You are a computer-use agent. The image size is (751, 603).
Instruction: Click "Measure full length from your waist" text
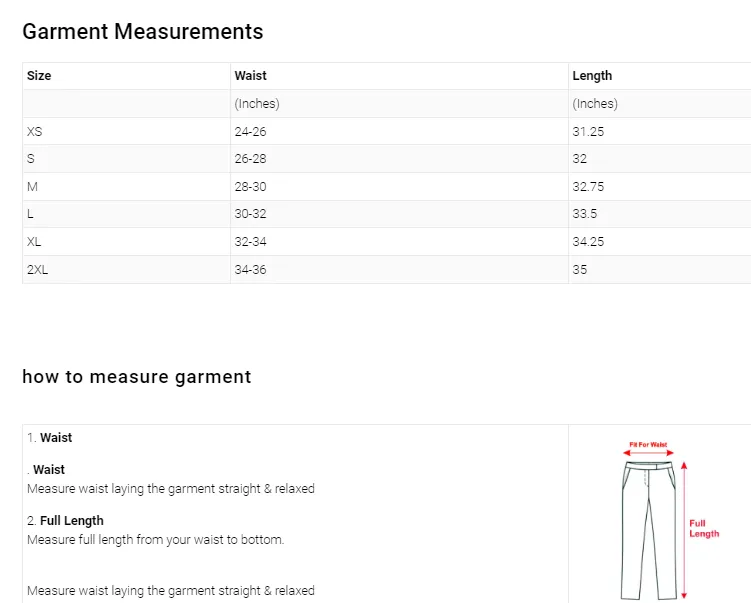coord(155,540)
